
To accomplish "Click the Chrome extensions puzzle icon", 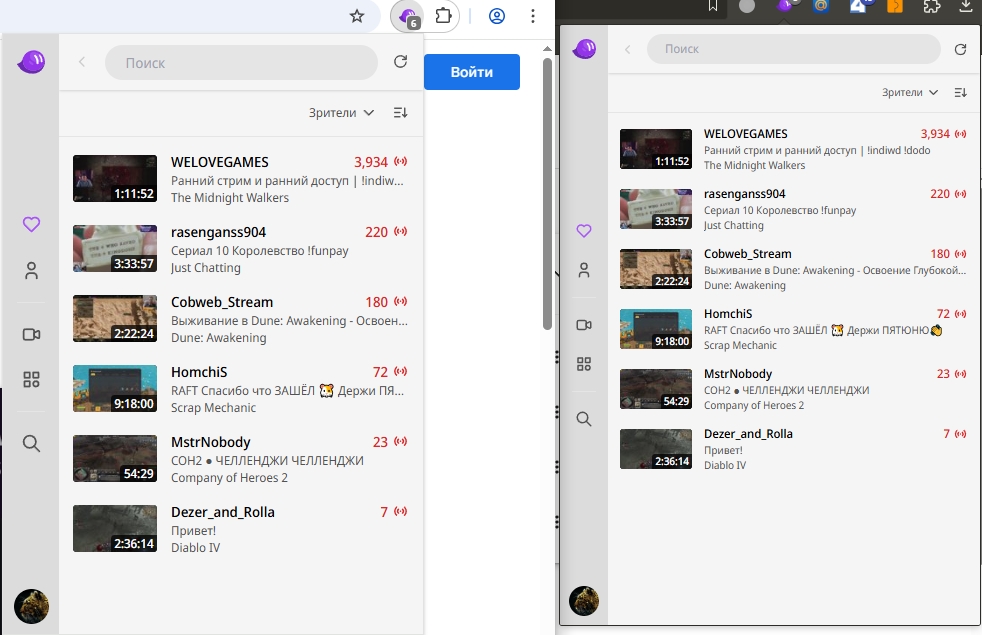I will [443, 16].
